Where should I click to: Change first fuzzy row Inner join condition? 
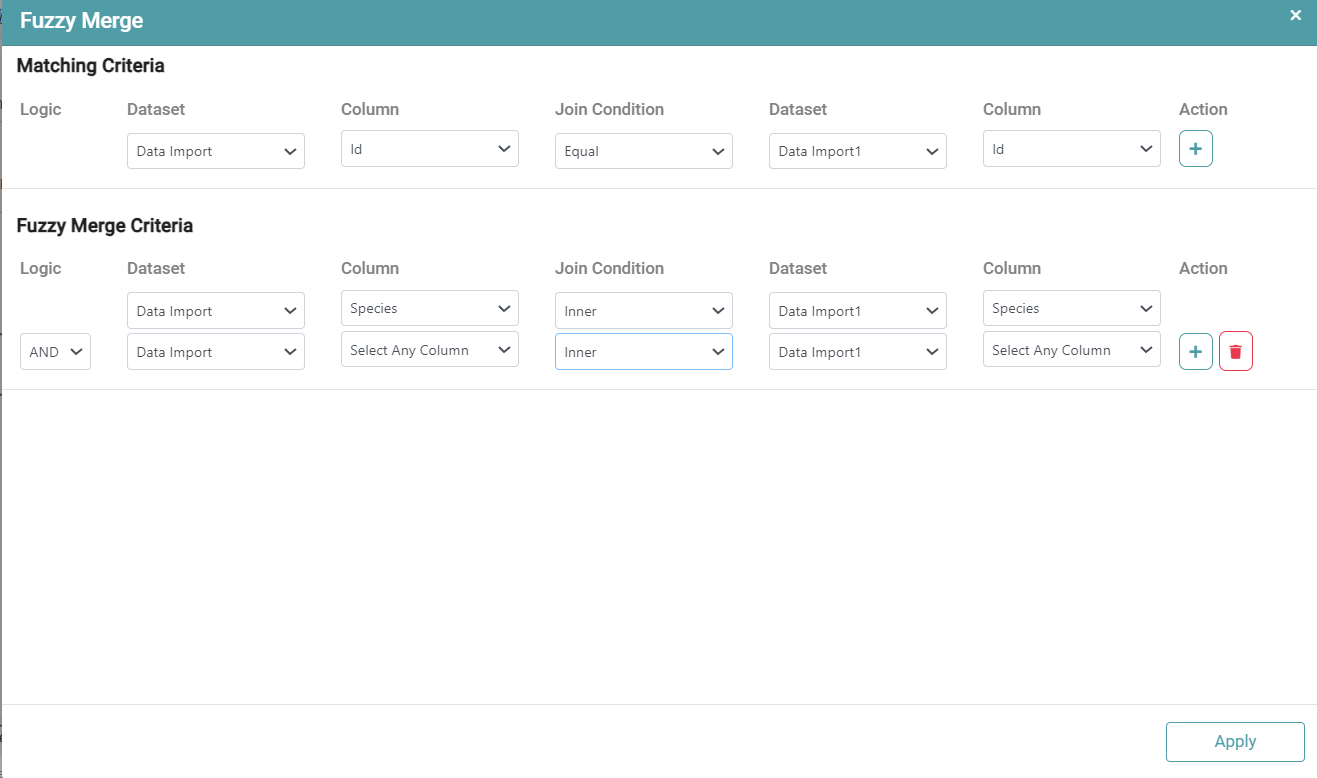pyautogui.click(x=643, y=311)
